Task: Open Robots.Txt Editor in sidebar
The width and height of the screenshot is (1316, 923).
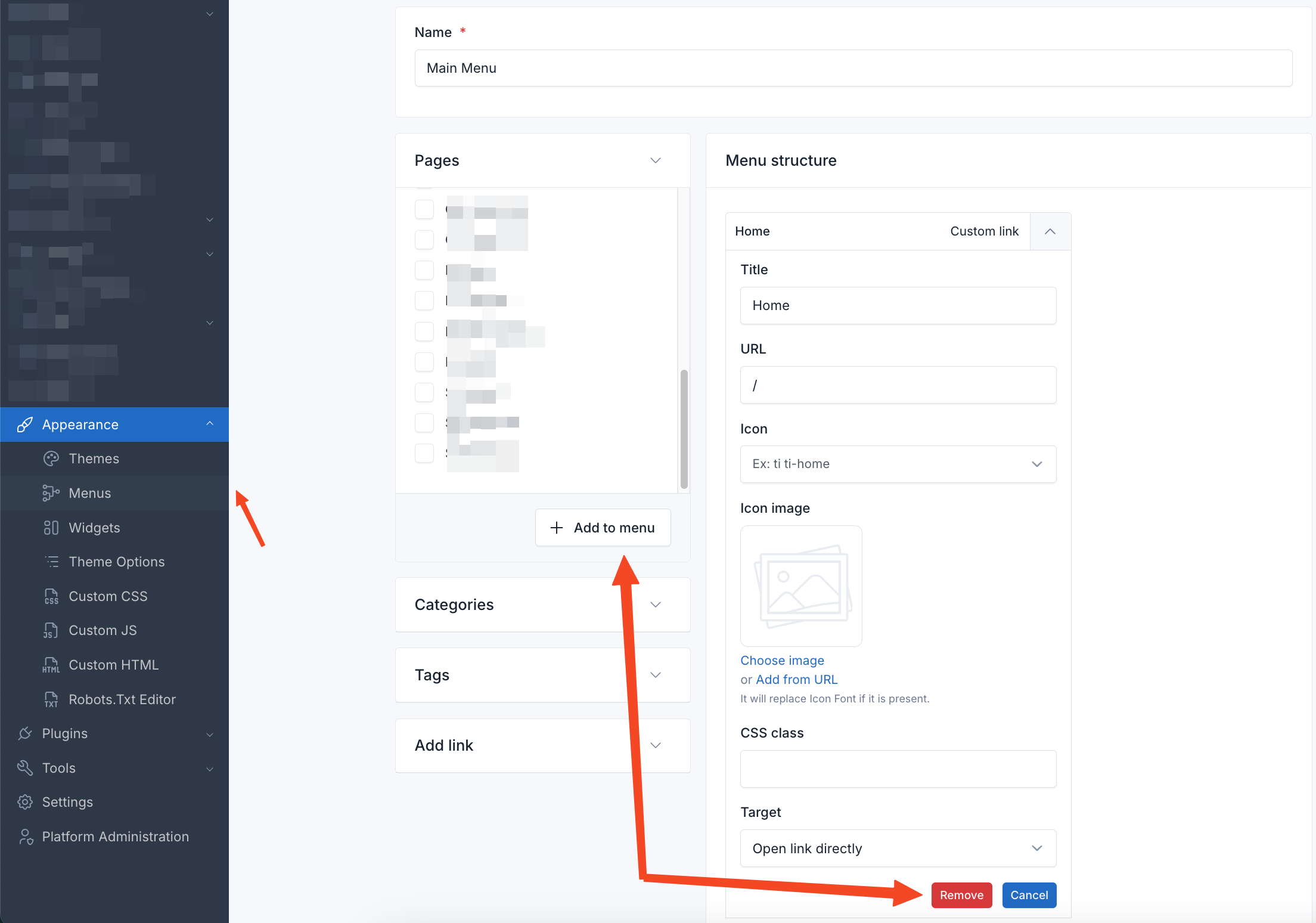Action: [114, 699]
